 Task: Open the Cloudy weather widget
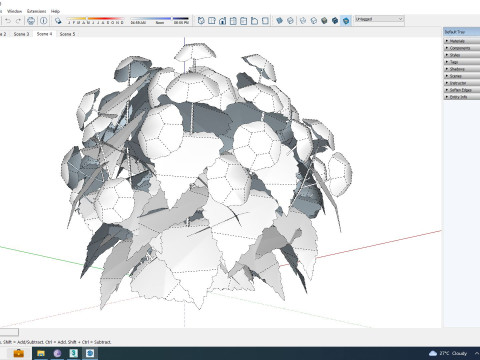[448, 353]
